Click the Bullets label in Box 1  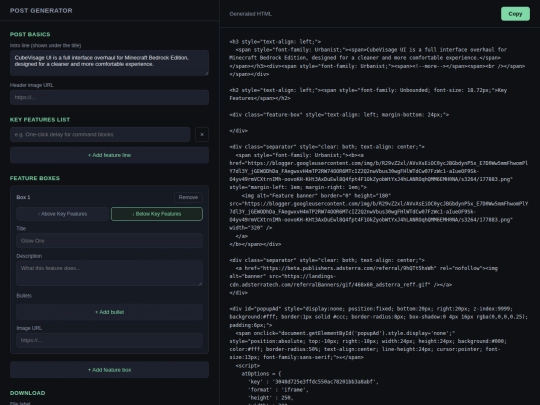pos(24,296)
